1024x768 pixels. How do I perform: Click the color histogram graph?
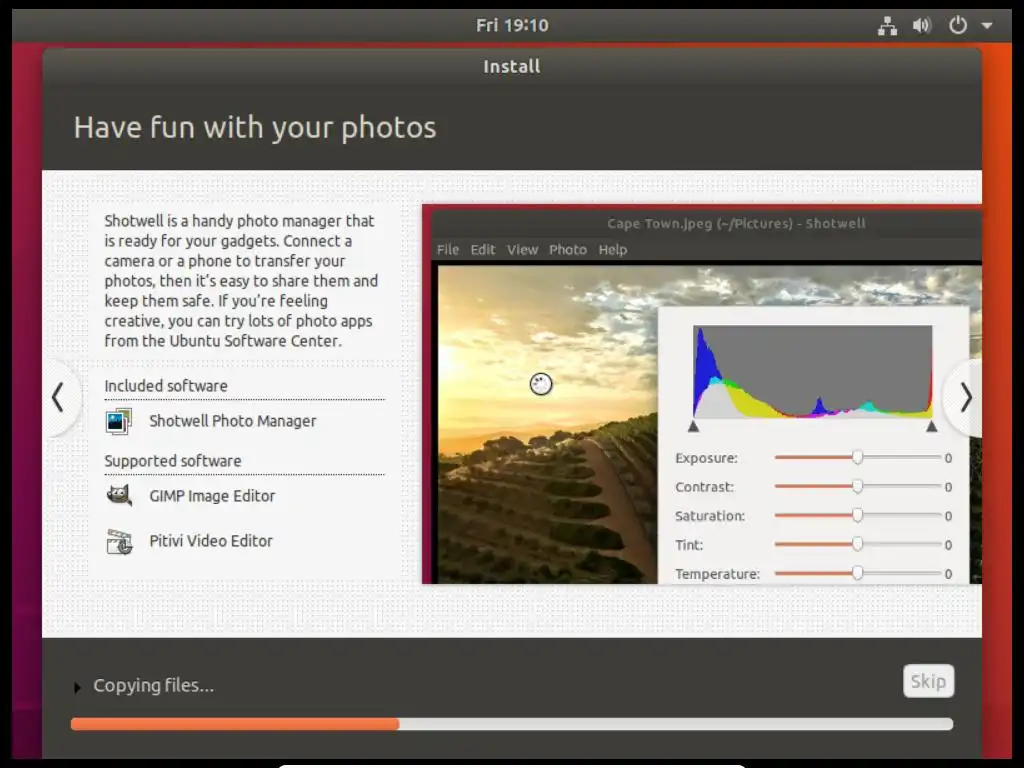coord(812,372)
